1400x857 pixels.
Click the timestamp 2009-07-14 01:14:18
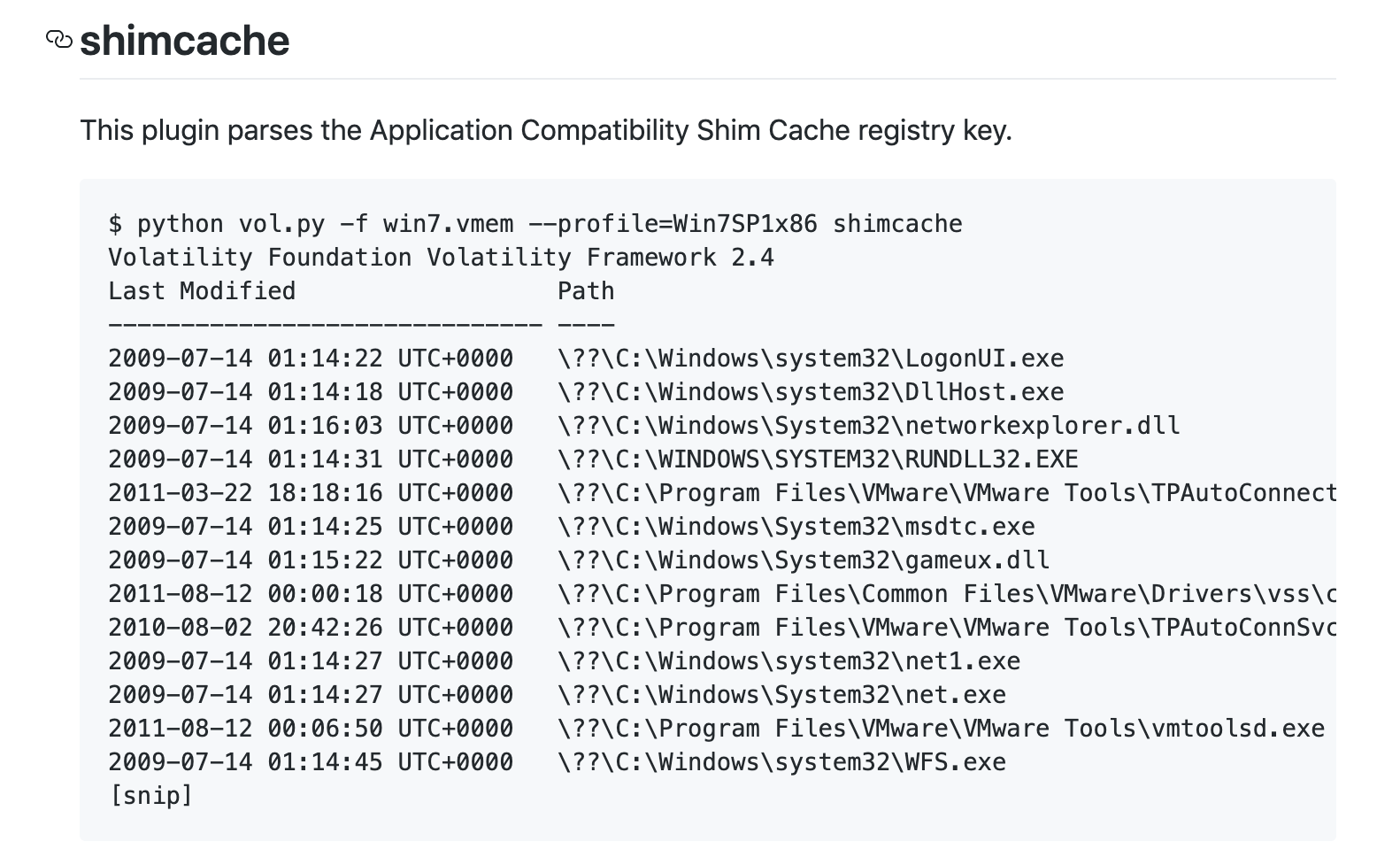click(x=311, y=392)
